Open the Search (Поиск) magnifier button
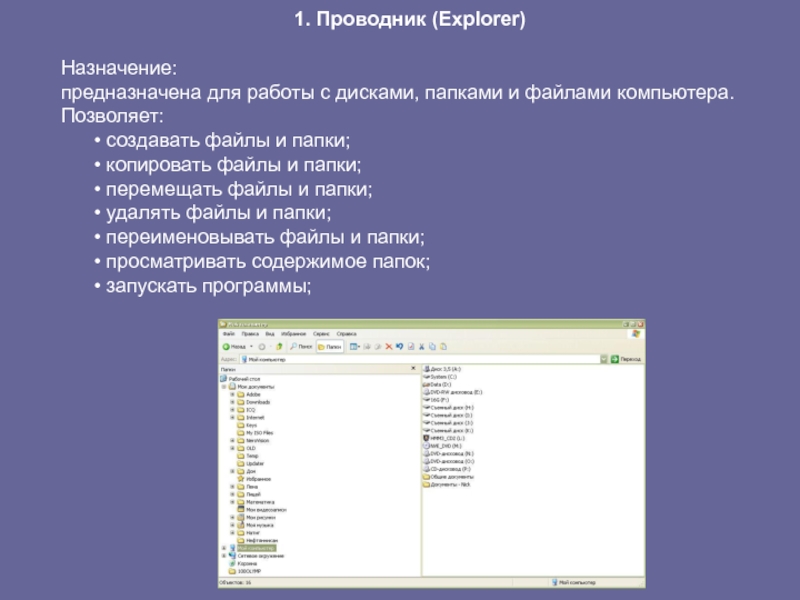 (301, 346)
